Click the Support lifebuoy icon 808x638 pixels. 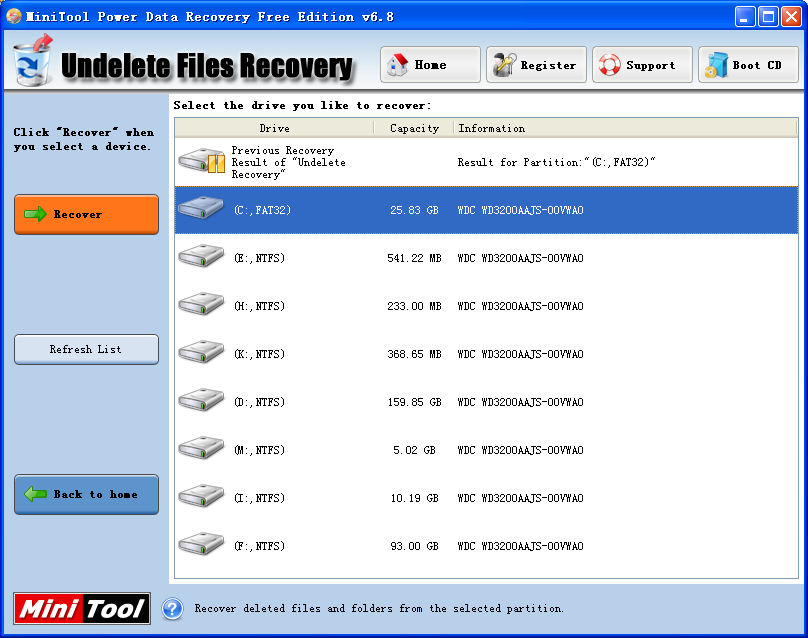click(610, 65)
